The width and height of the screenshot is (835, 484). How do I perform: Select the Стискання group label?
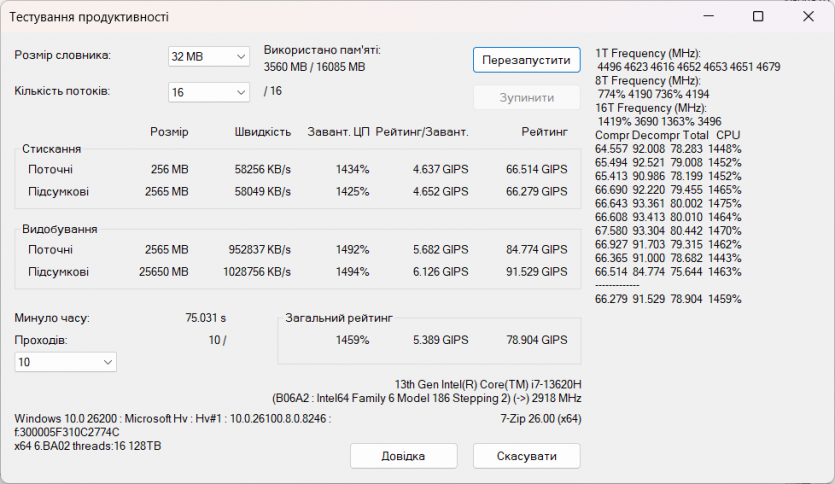point(52,148)
